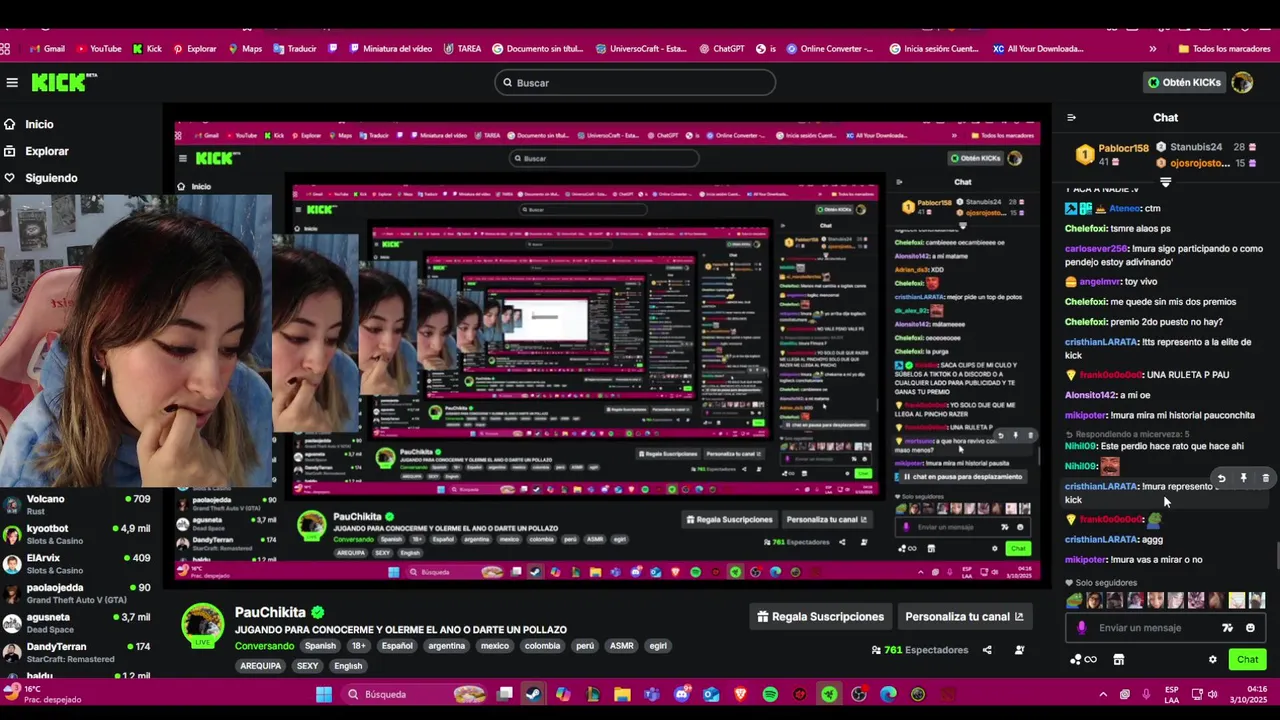
Task: Select the ASMR tag
Action: click(x=622, y=646)
